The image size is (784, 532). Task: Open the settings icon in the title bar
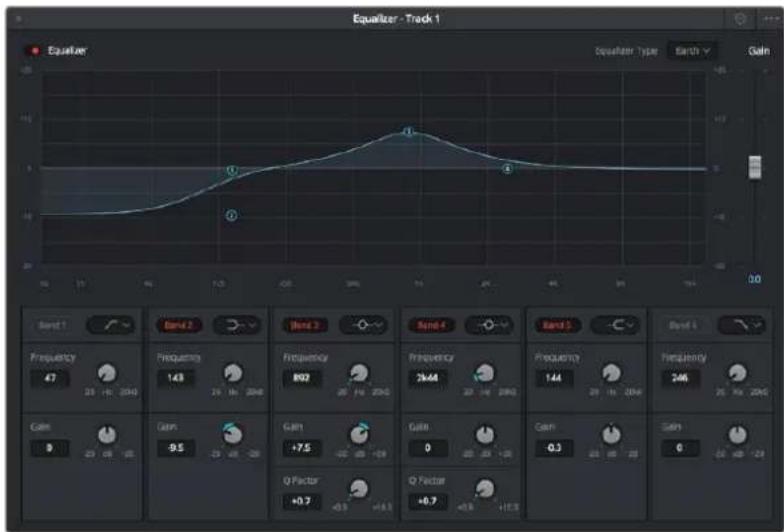click(x=740, y=19)
